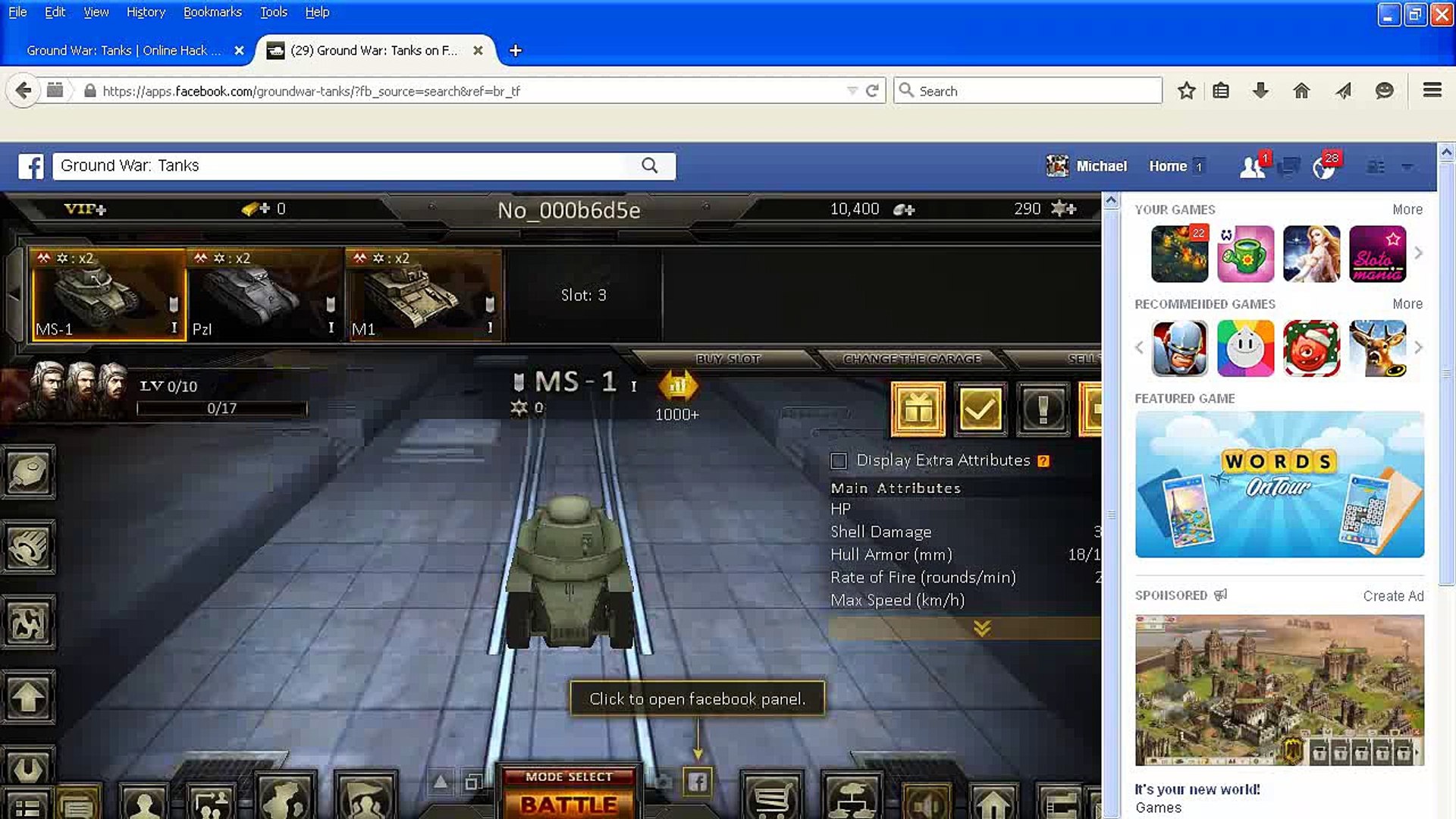
Task: Click More link beside Your Games
Action: pos(1407,209)
